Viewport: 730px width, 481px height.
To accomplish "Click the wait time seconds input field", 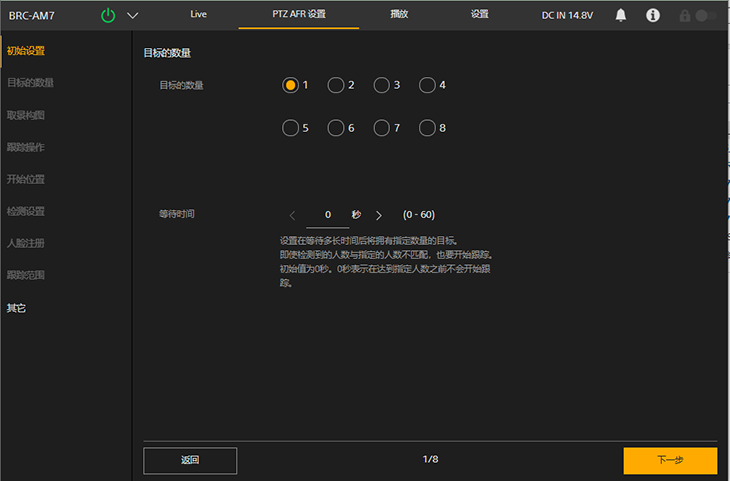I will (x=328, y=215).
